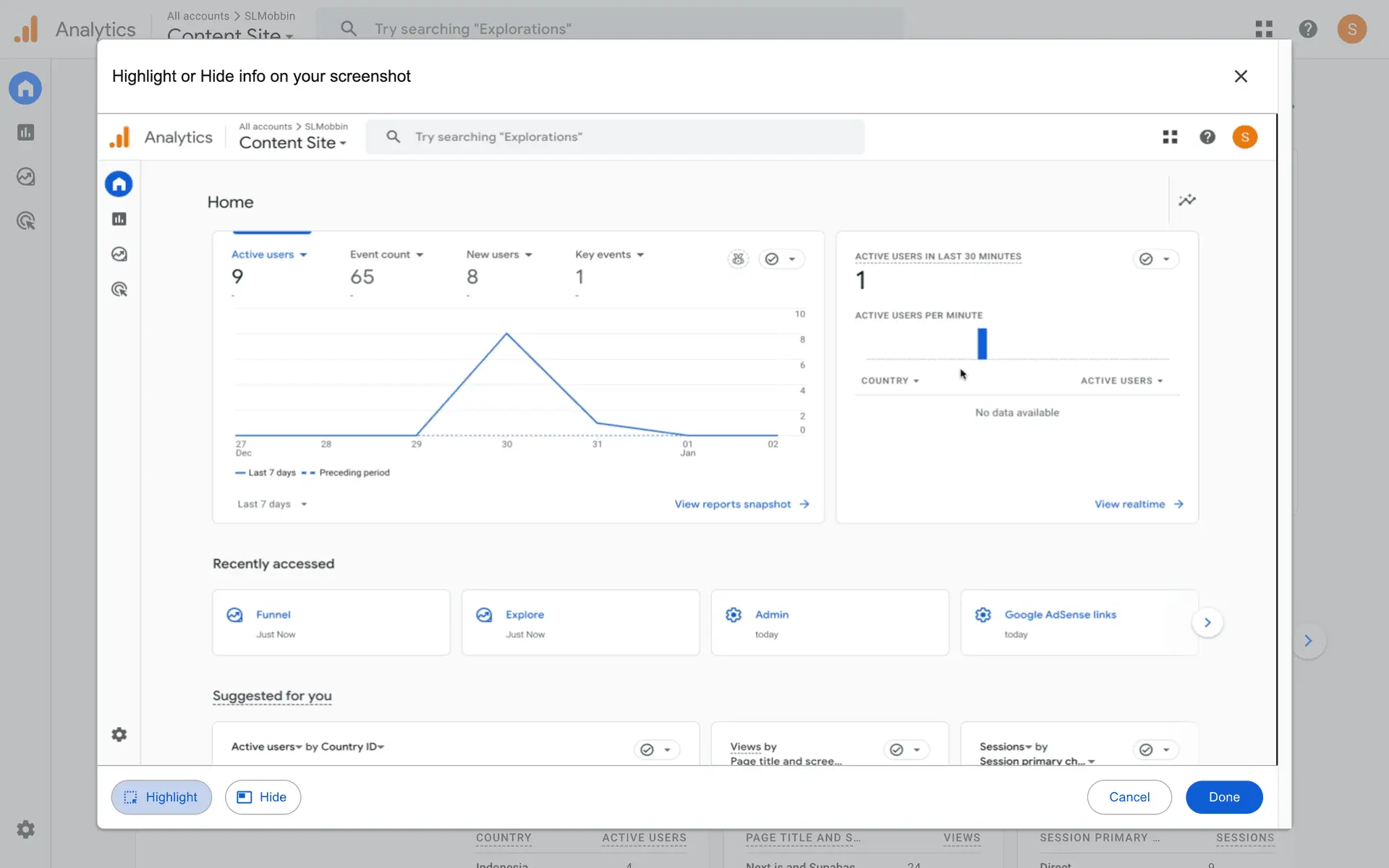Open Admin gear icon at sidebar bottom

(119, 735)
